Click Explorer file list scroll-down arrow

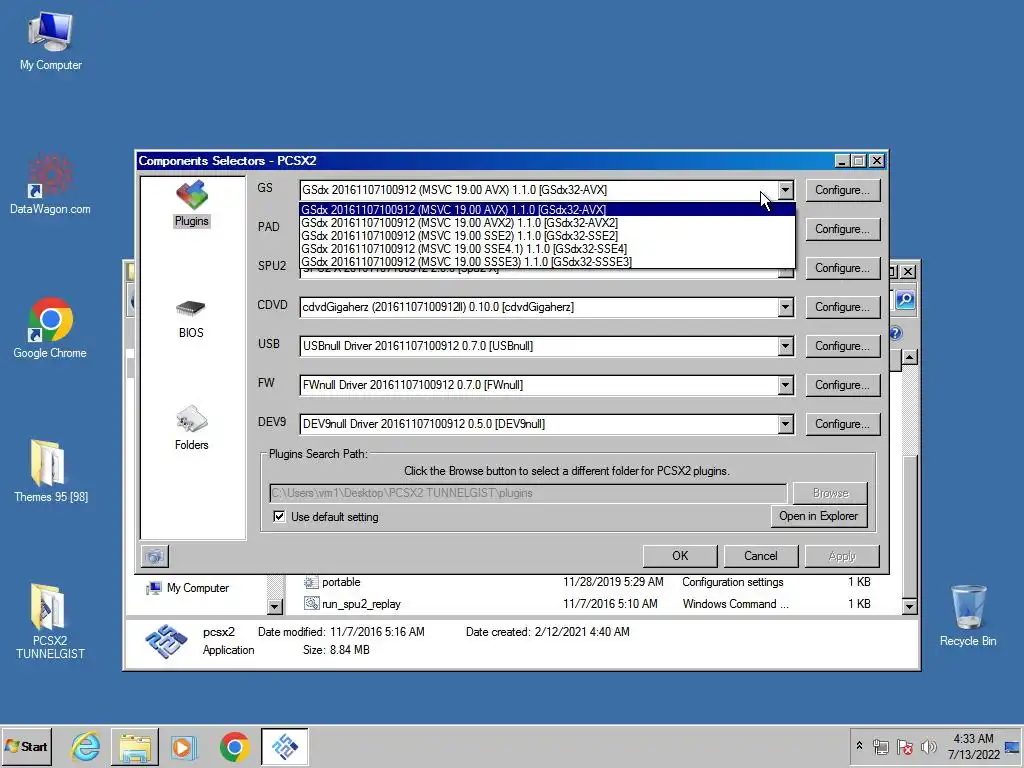click(x=909, y=607)
